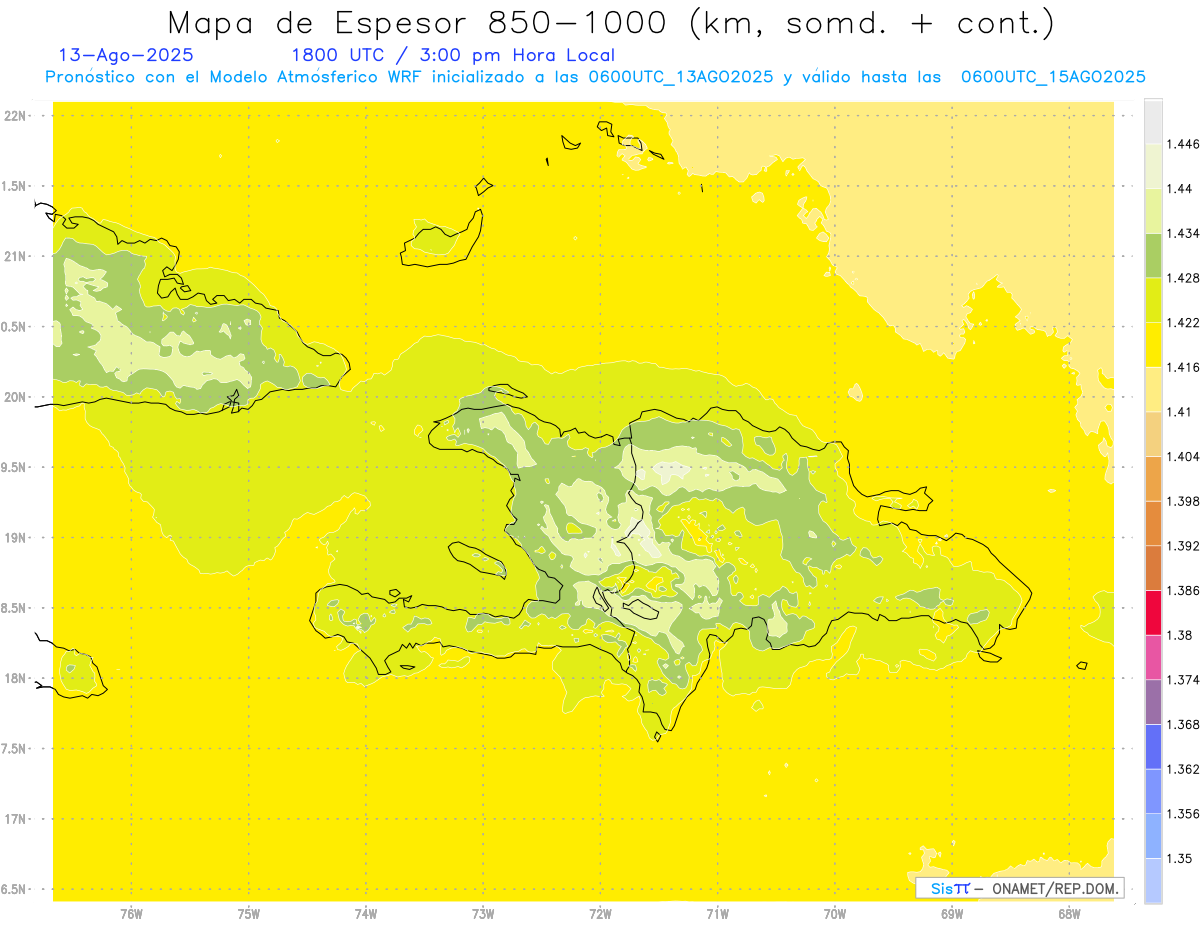Screen dimensions: 1200x927
Task: Click the '76W' longitude label
Action: [131, 914]
